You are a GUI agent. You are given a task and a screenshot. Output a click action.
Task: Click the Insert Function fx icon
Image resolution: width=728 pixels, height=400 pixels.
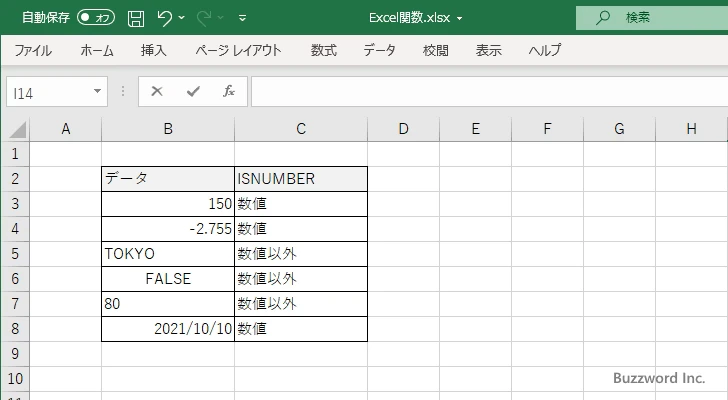229,91
